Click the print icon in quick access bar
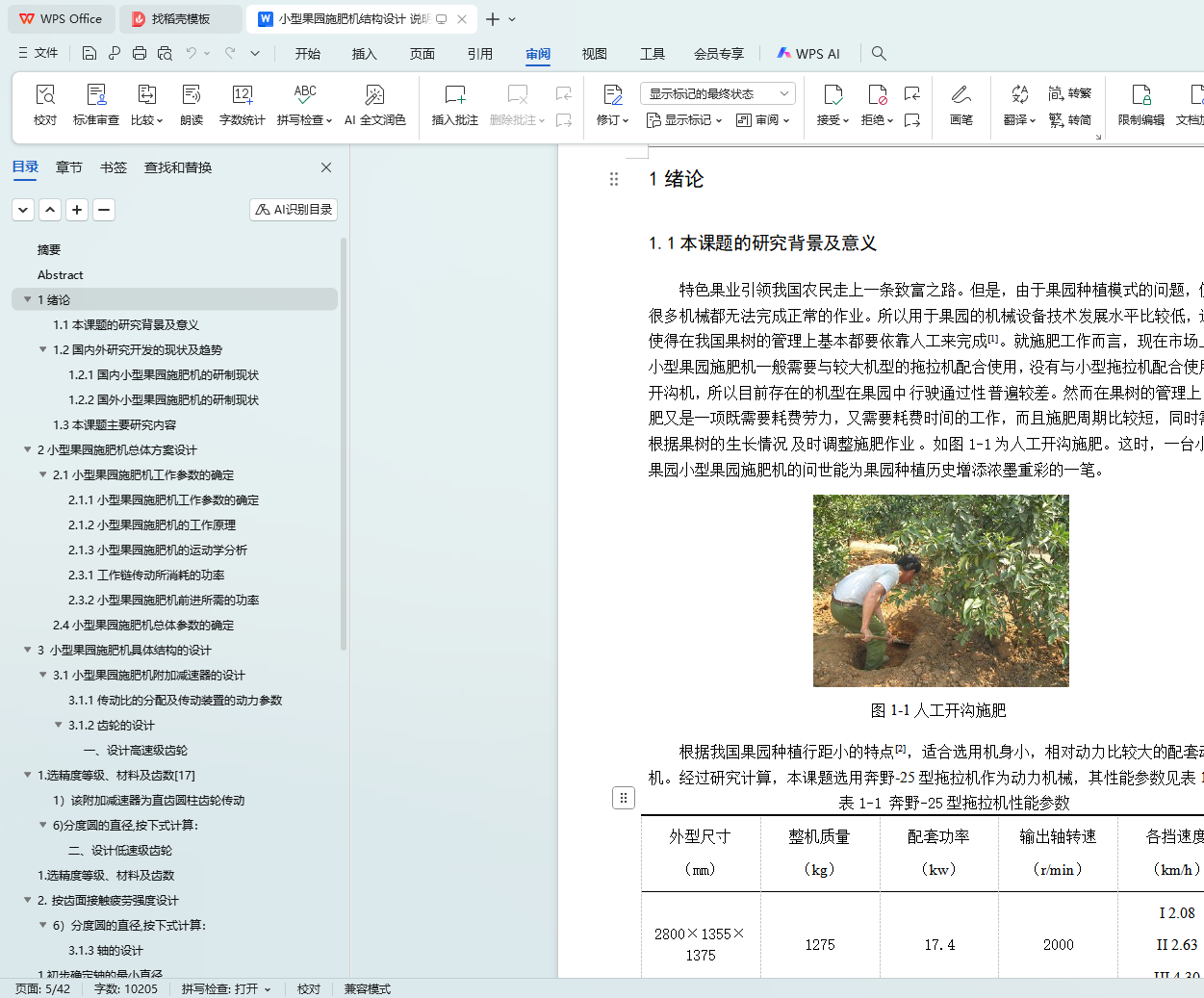 [140, 53]
